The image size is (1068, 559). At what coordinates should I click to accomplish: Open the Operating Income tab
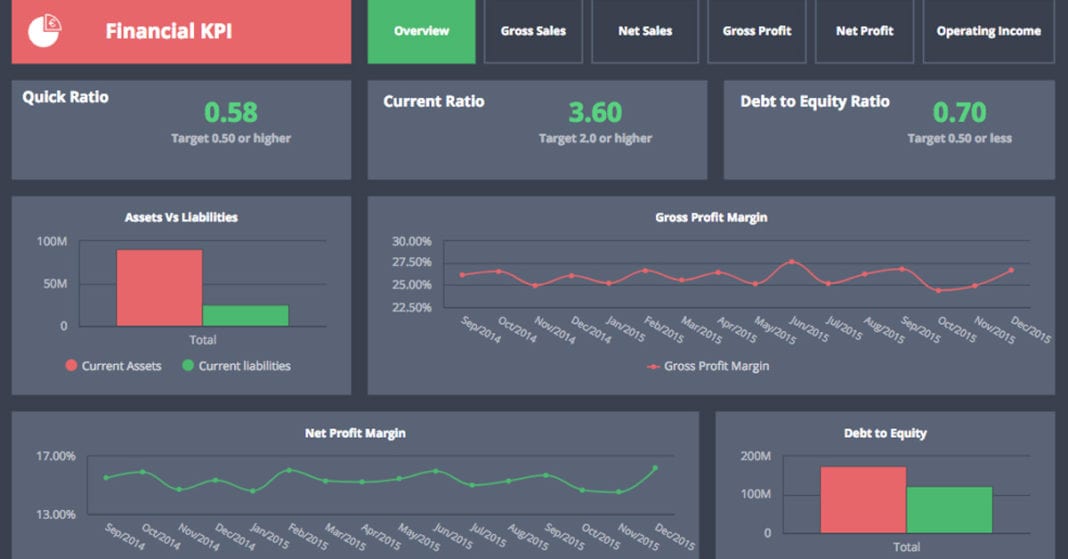[x=988, y=31]
